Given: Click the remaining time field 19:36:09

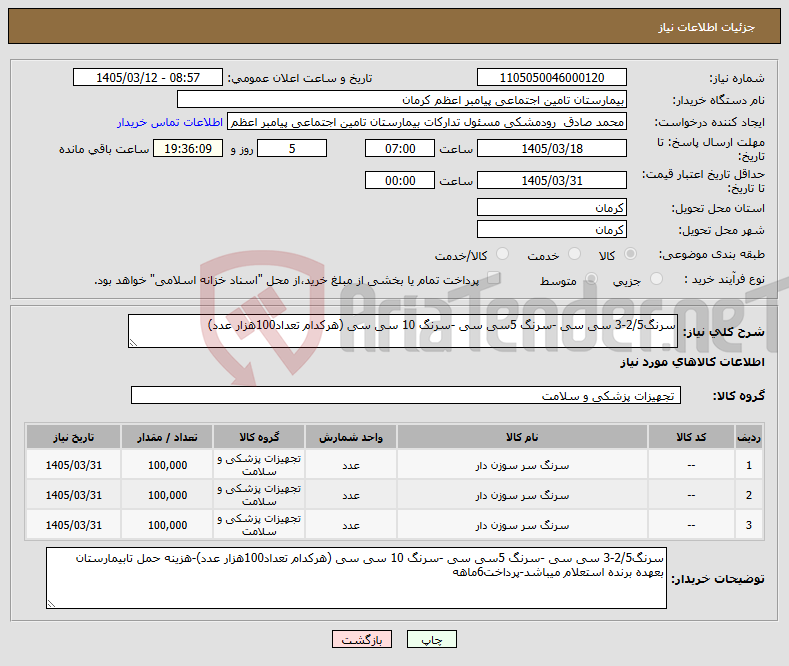Looking at the screenshot, I should pyautogui.click(x=188, y=148).
